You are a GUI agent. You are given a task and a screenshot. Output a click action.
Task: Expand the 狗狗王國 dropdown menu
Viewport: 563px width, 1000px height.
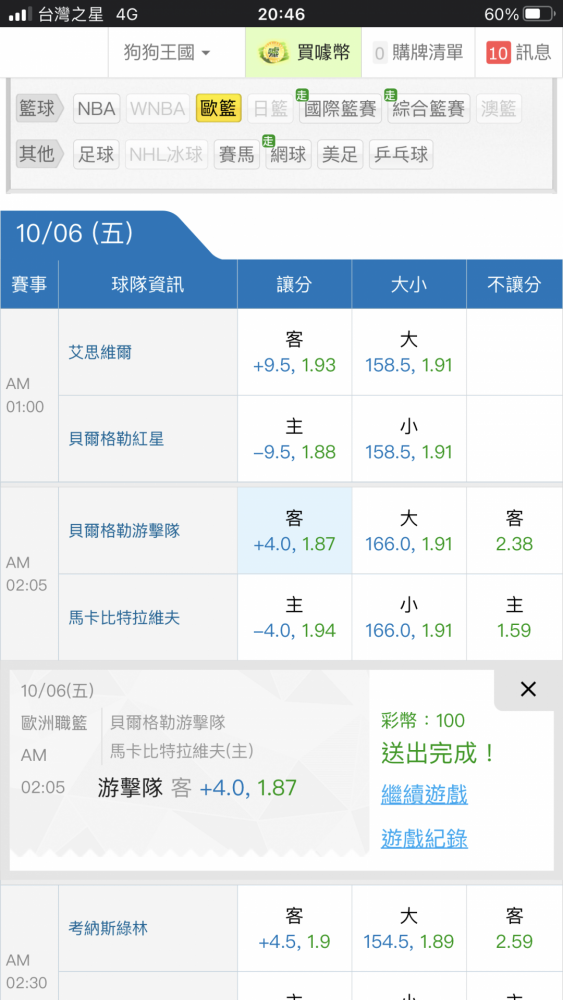tap(167, 52)
